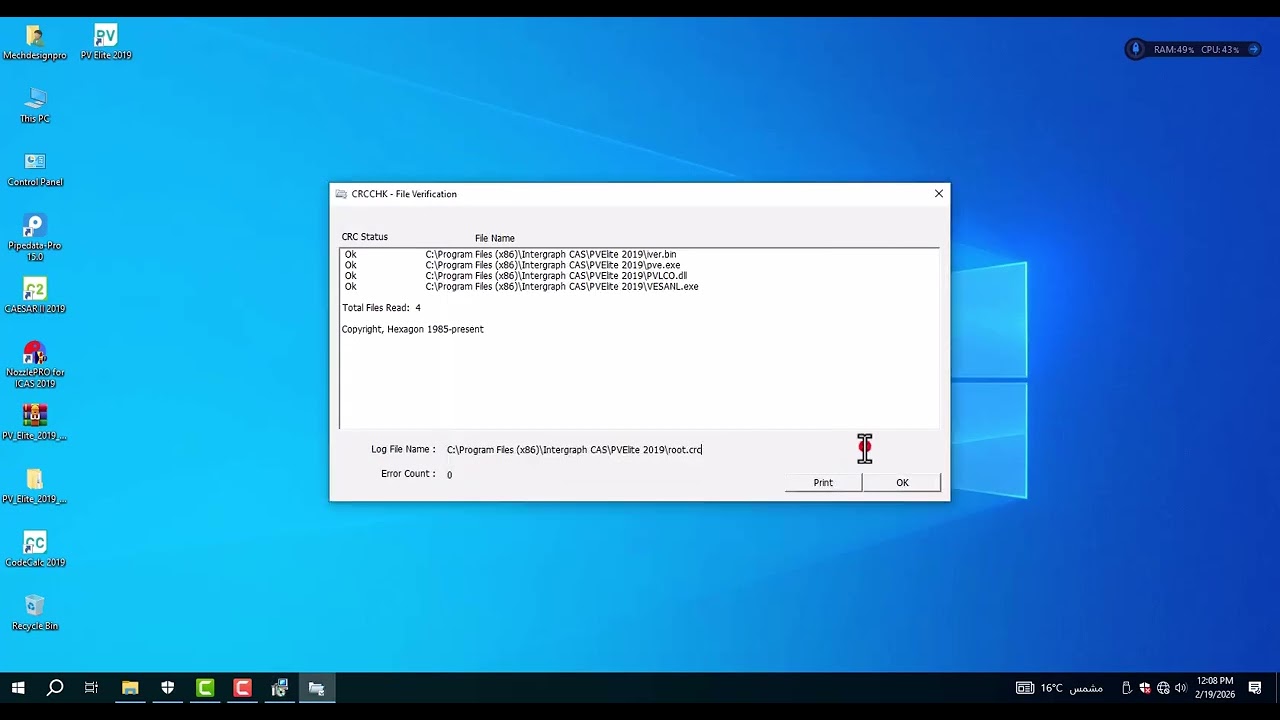Click the microphone icon in RAM/CPU widget
This screenshot has width=1280, height=720.
pyautogui.click(x=1135, y=49)
